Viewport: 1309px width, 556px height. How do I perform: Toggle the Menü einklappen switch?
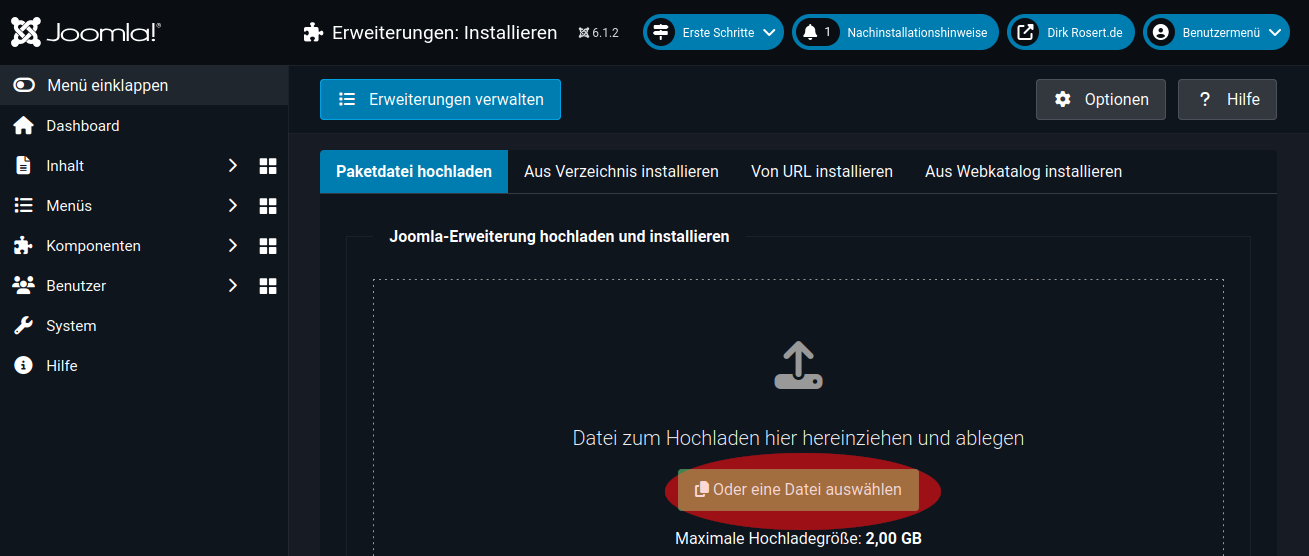pyautogui.click(x=24, y=86)
